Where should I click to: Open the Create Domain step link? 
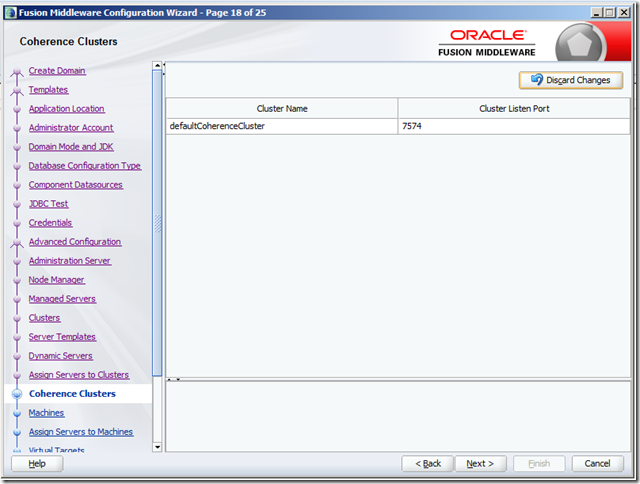click(57, 71)
